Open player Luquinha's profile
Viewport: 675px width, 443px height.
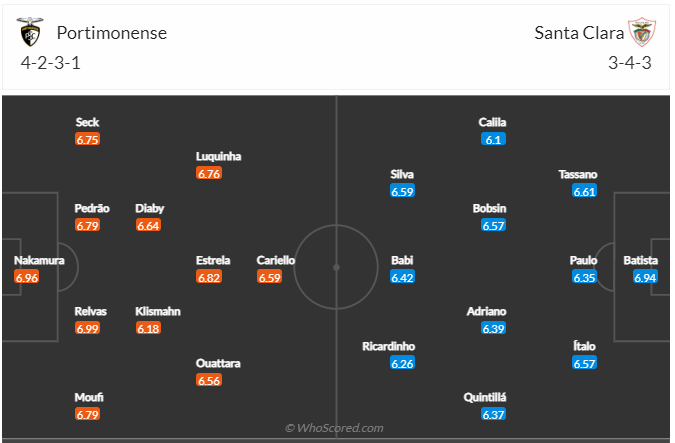tap(219, 156)
